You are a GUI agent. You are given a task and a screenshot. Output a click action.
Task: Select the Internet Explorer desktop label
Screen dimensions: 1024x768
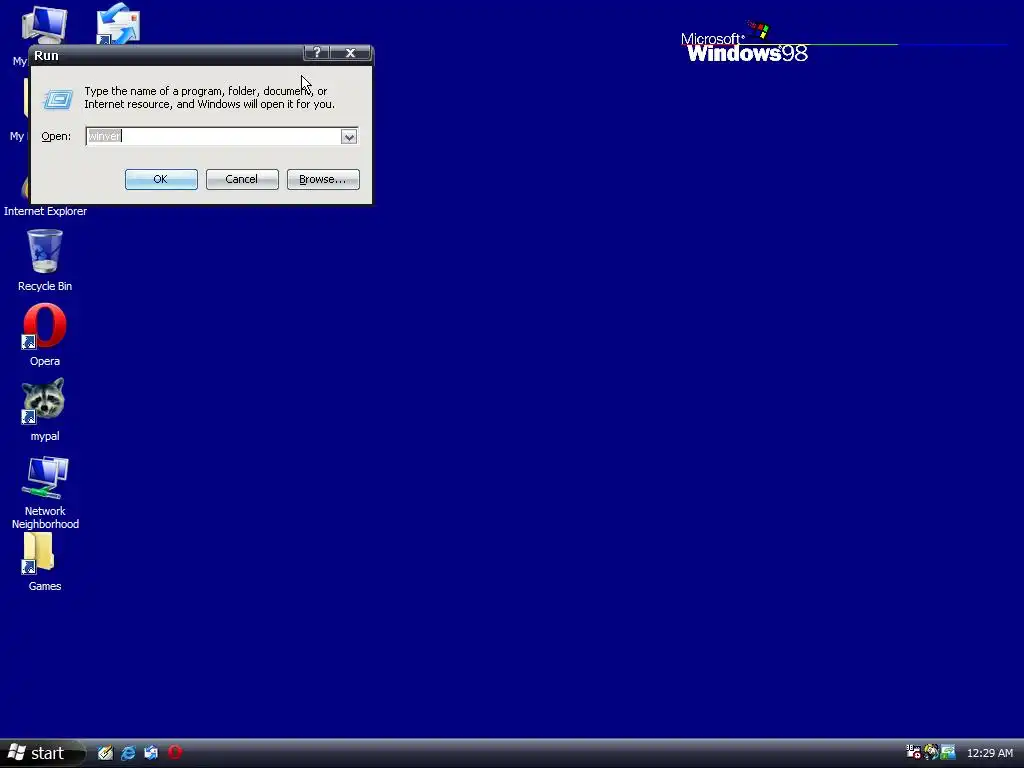pos(45,211)
